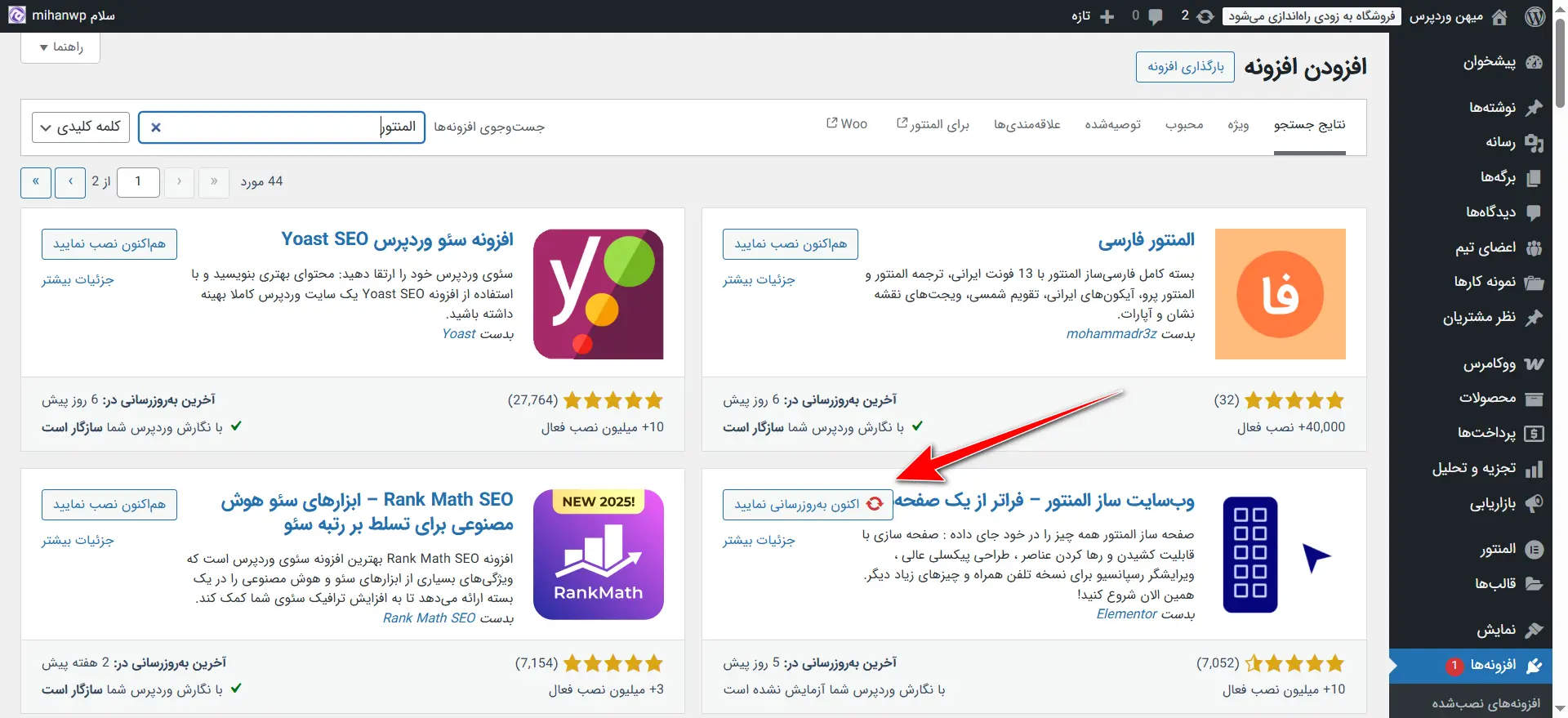The height and width of the screenshot is (718, 1568).
Task: Click the Elementor website builder plugin thumbnail
Action: pos(1280,555)
